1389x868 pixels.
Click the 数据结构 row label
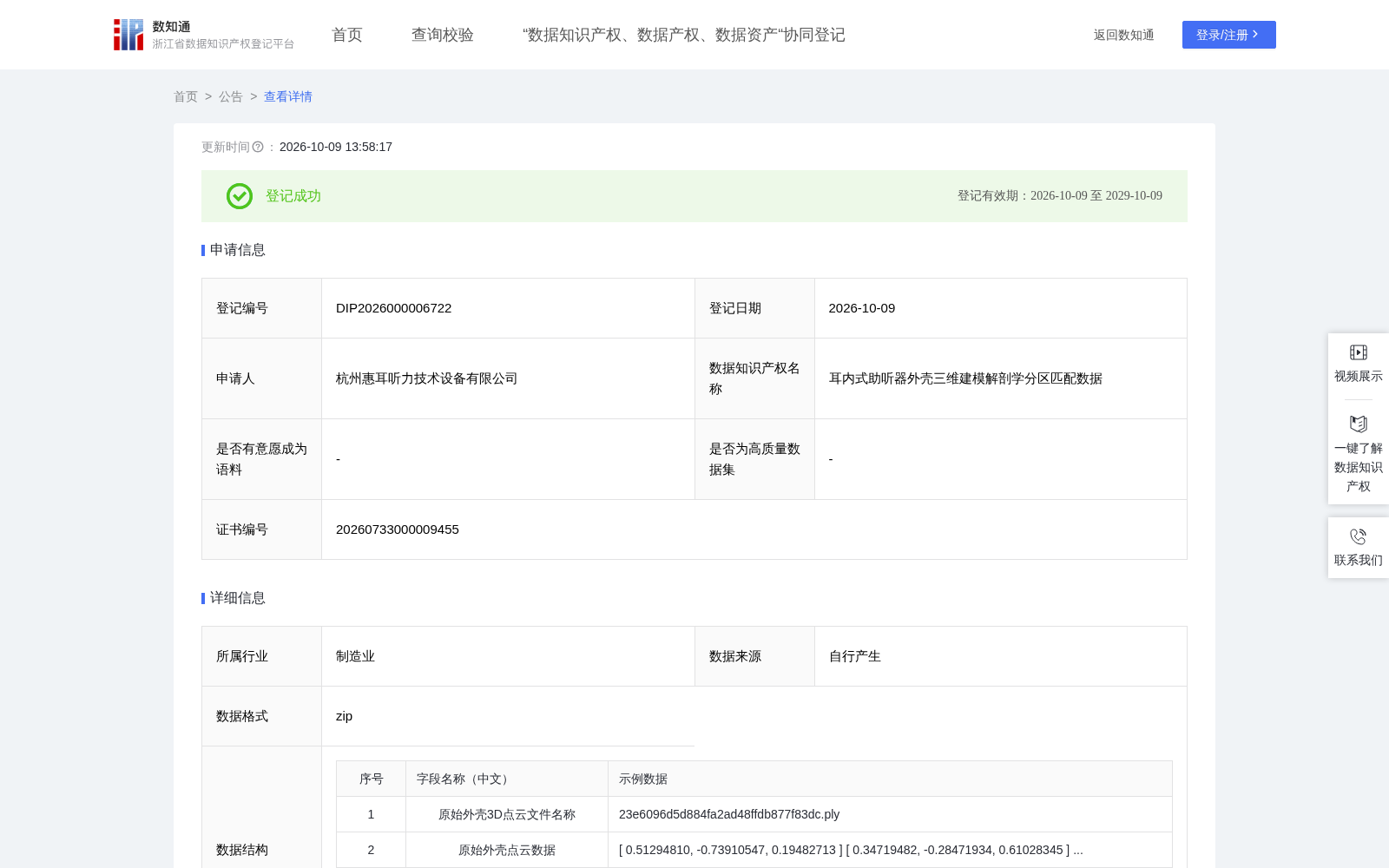(x=242, y=850)
